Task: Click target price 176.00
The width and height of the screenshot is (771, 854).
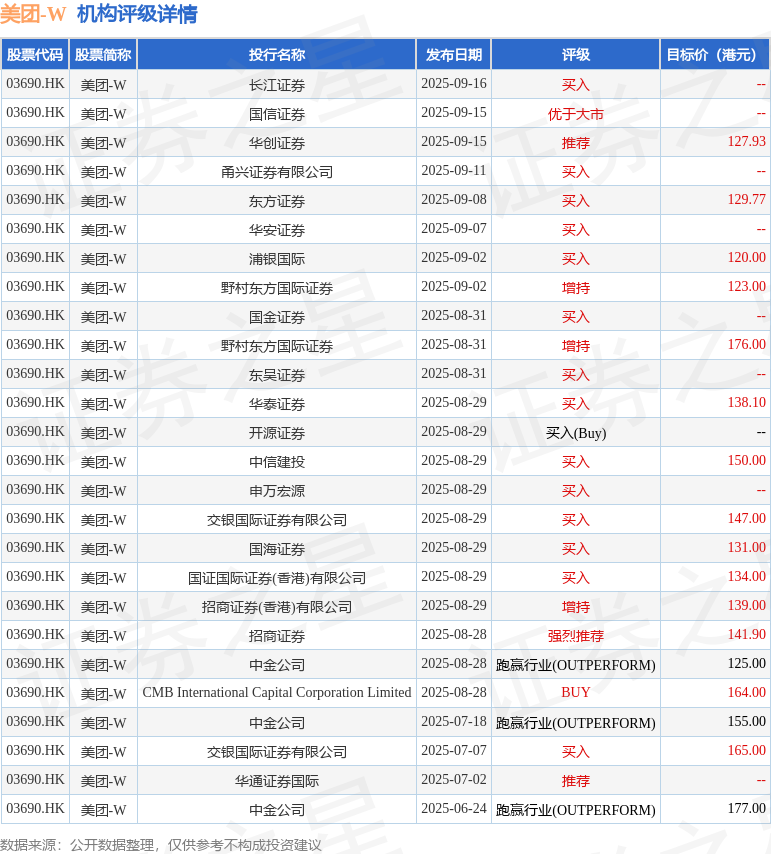Action: [x=746, y=344]
